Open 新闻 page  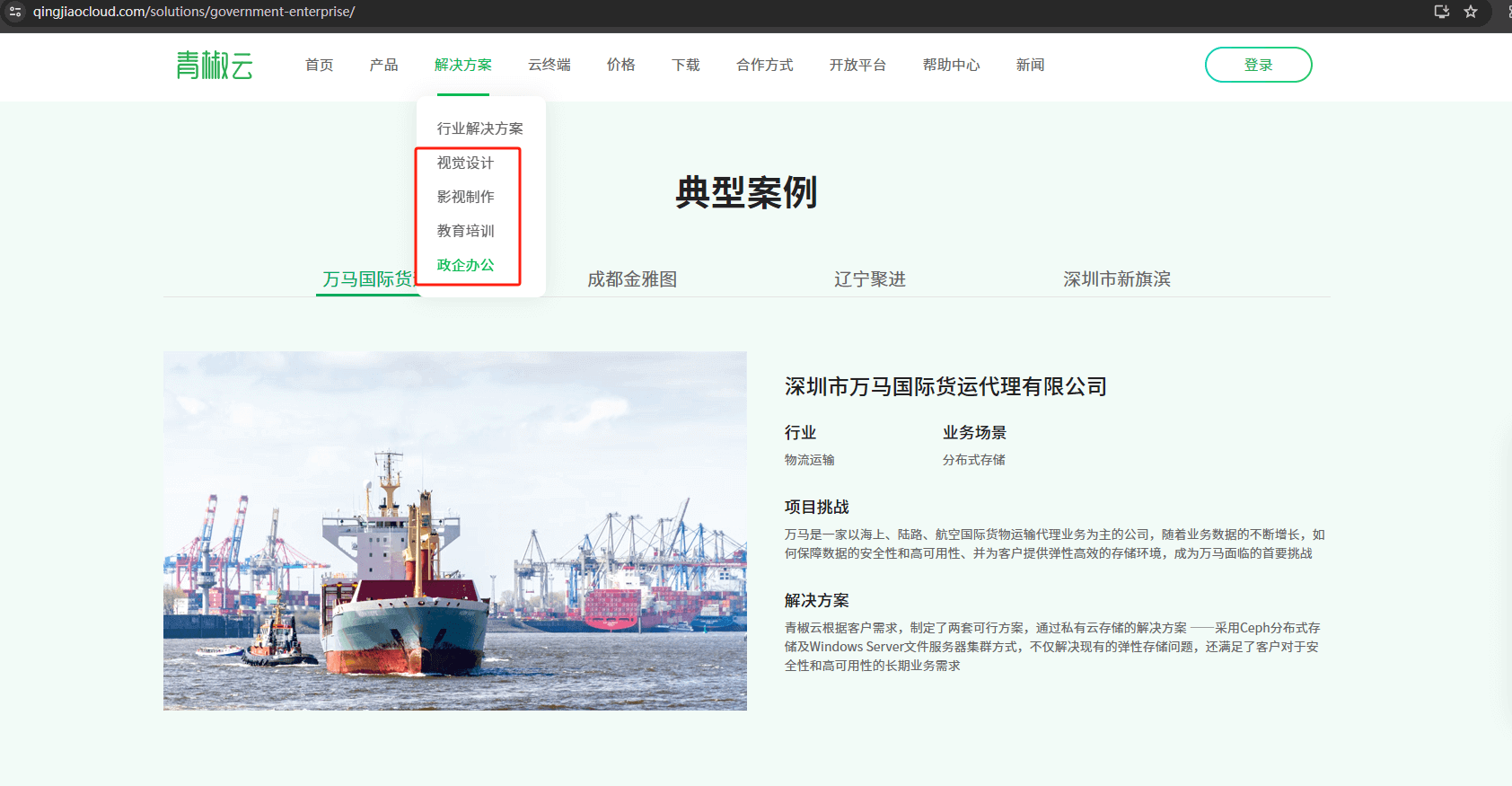point(1031,65)
